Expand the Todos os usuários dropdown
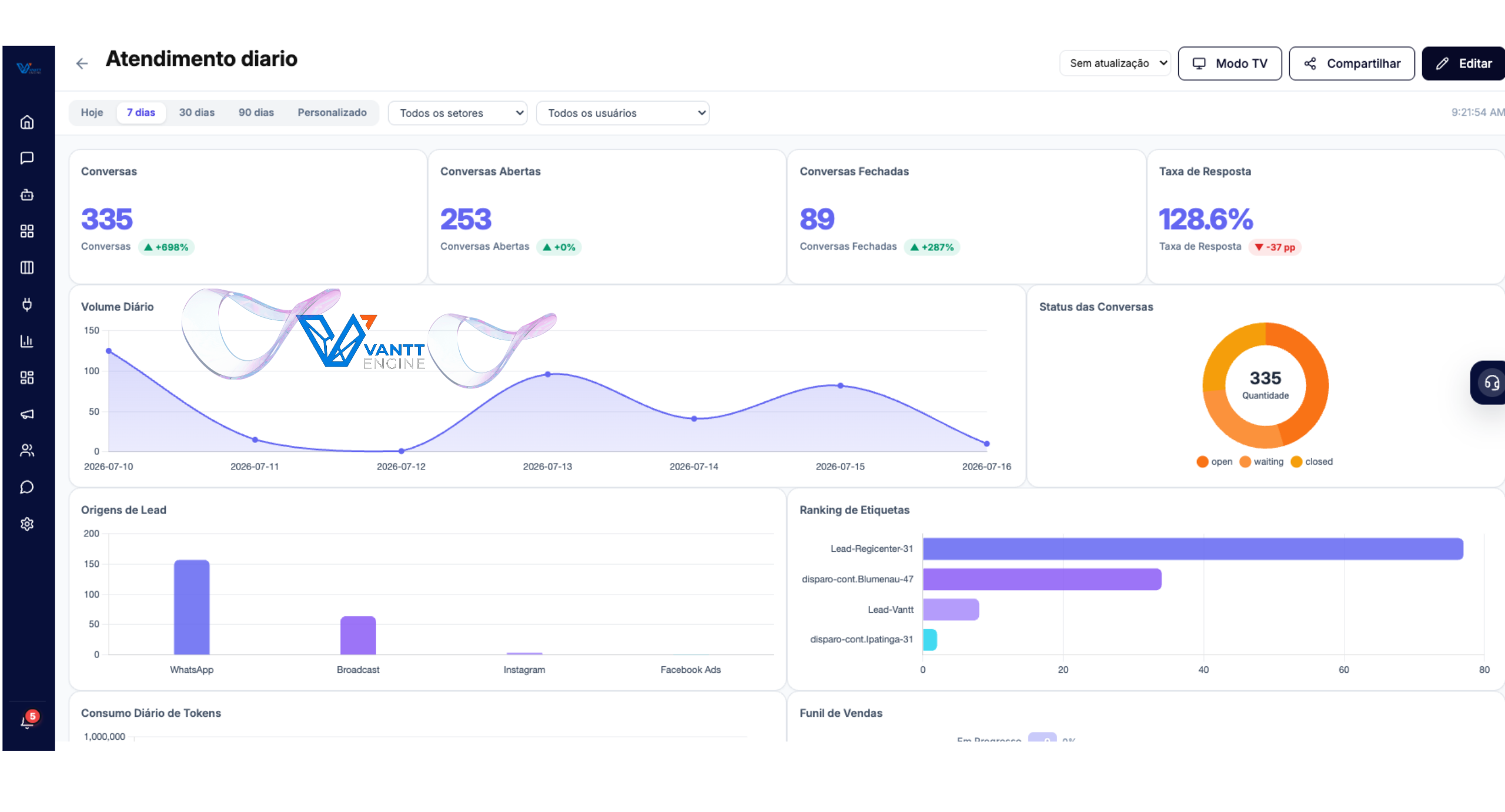Screen dimensions: 1505x812 pos(623,113)
